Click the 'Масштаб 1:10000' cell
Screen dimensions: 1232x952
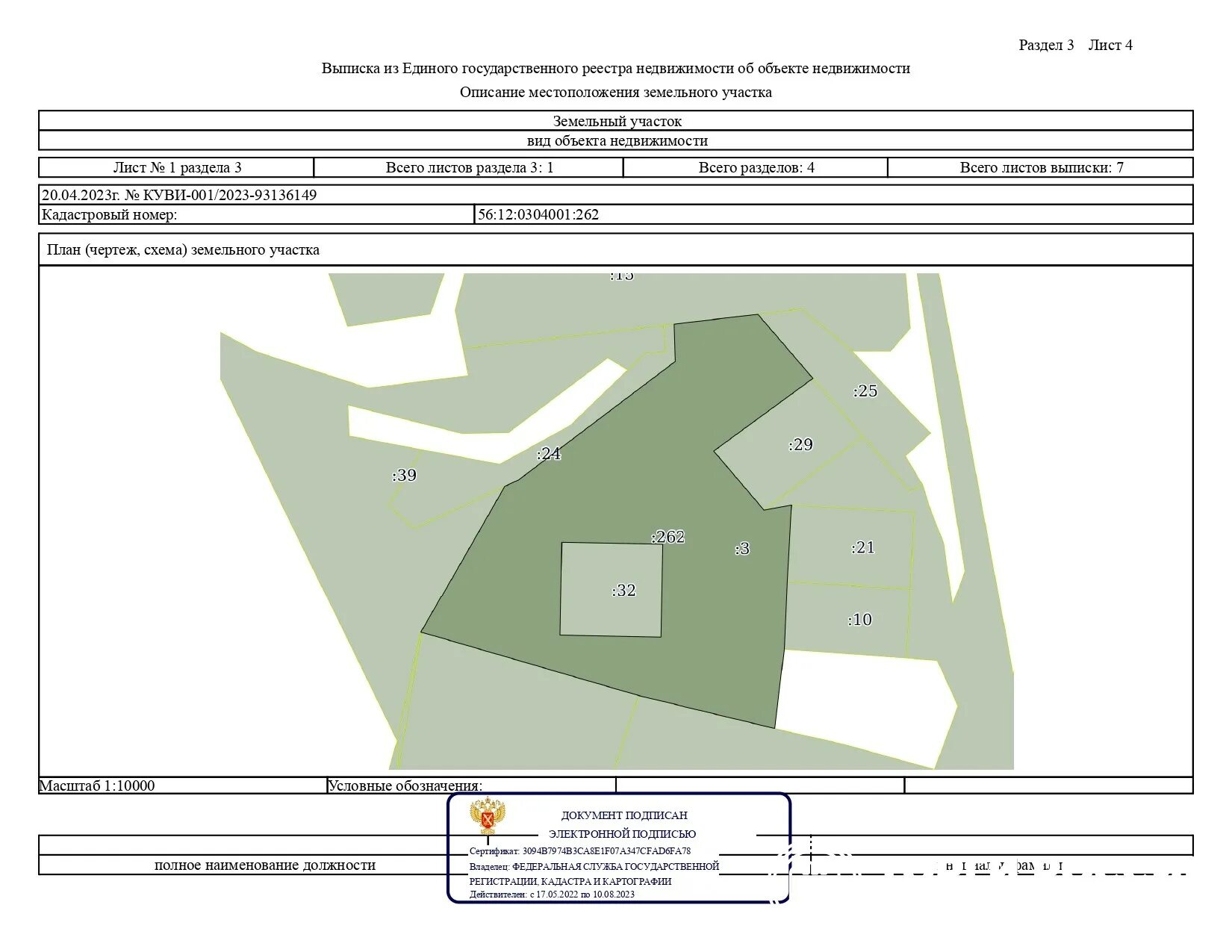[183, 785]
